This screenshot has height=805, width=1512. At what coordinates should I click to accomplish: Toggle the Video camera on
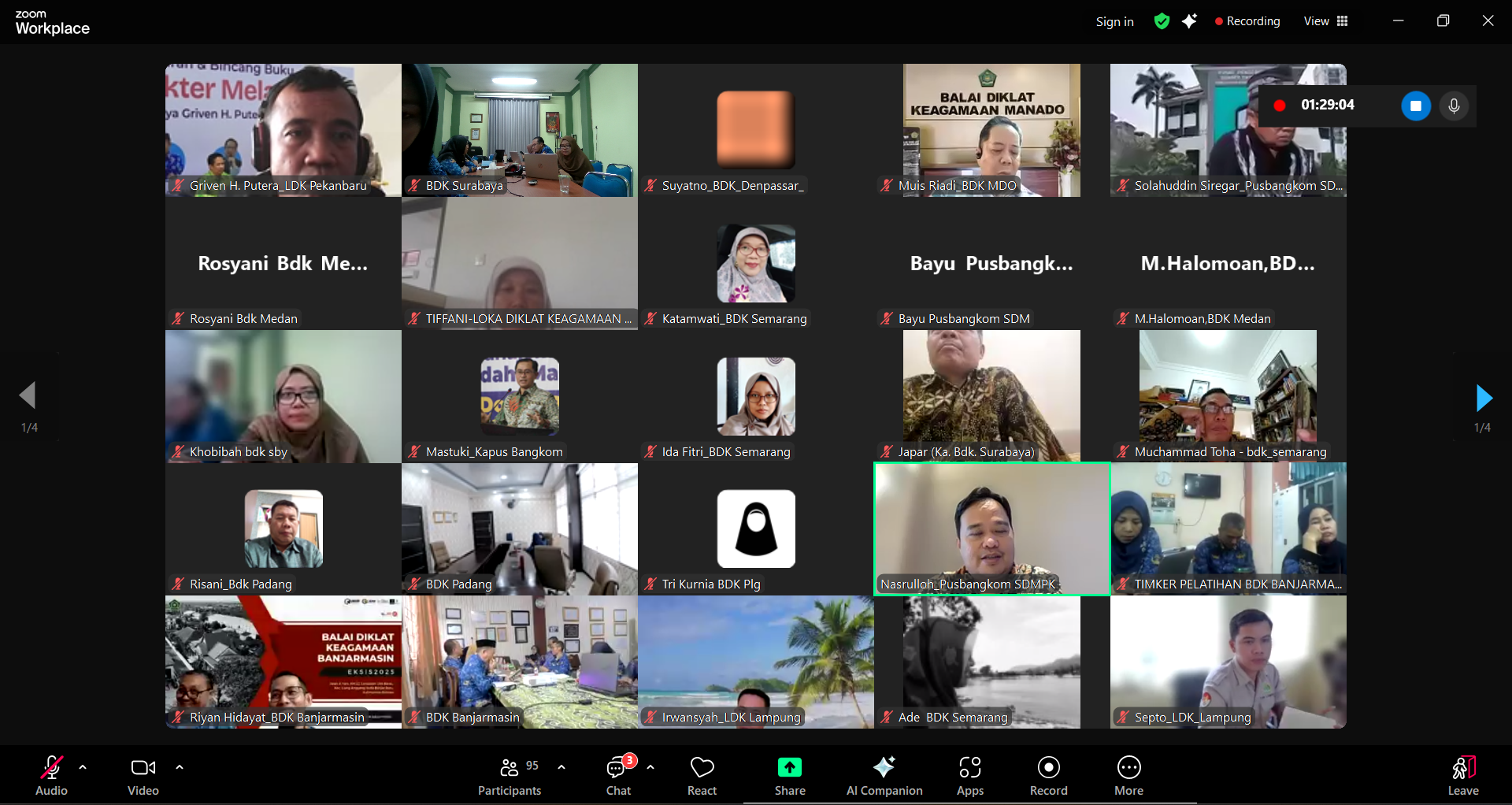tap(143, 776)
